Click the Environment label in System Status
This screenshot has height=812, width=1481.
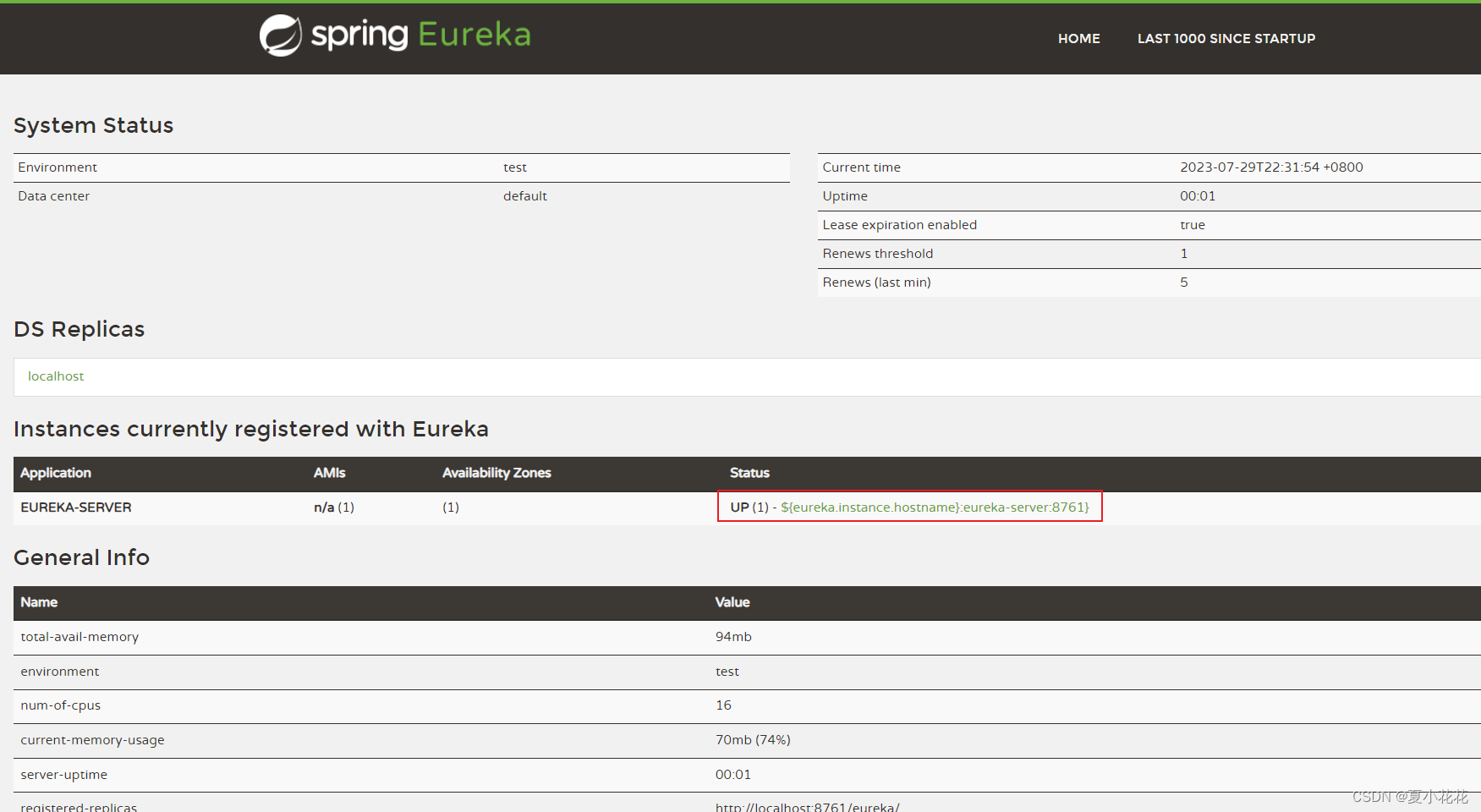pos(58,167)
